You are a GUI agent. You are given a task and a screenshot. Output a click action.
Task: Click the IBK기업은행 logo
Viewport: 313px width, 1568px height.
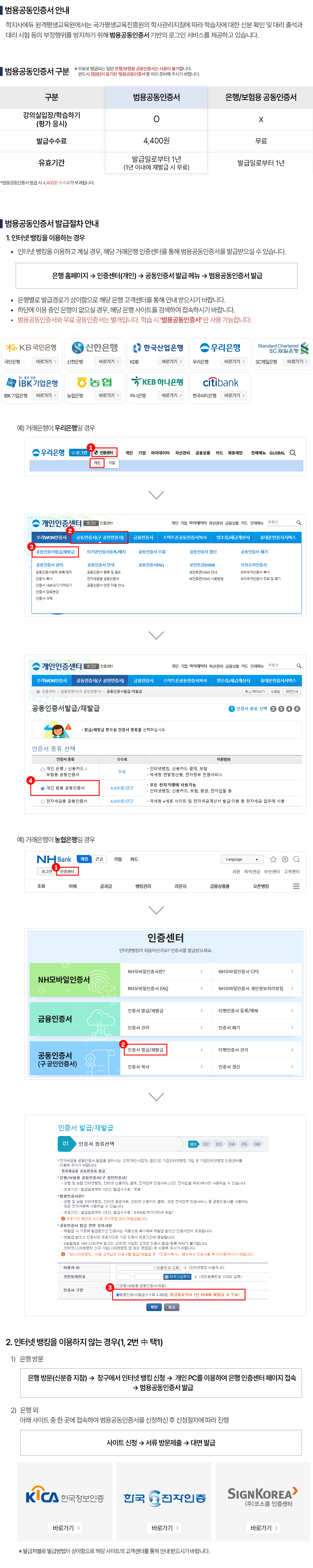coord(32,382)
